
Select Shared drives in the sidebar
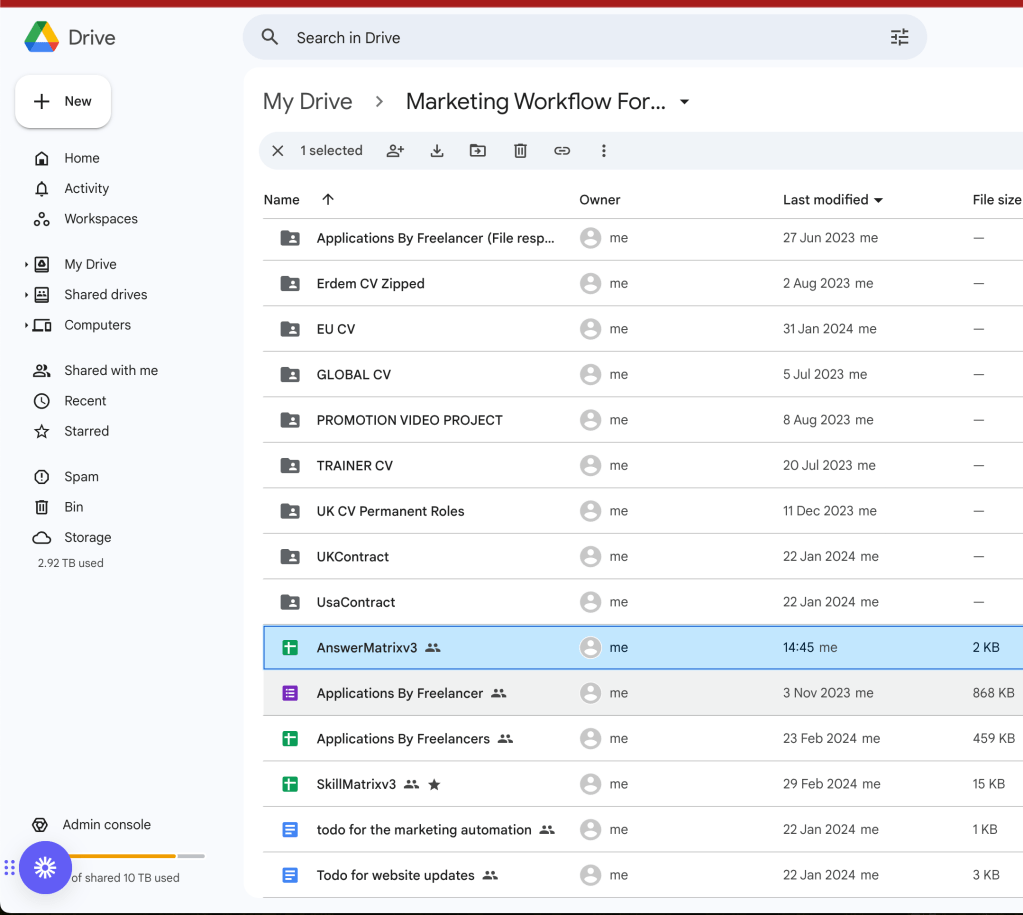[x=106, y=295]
